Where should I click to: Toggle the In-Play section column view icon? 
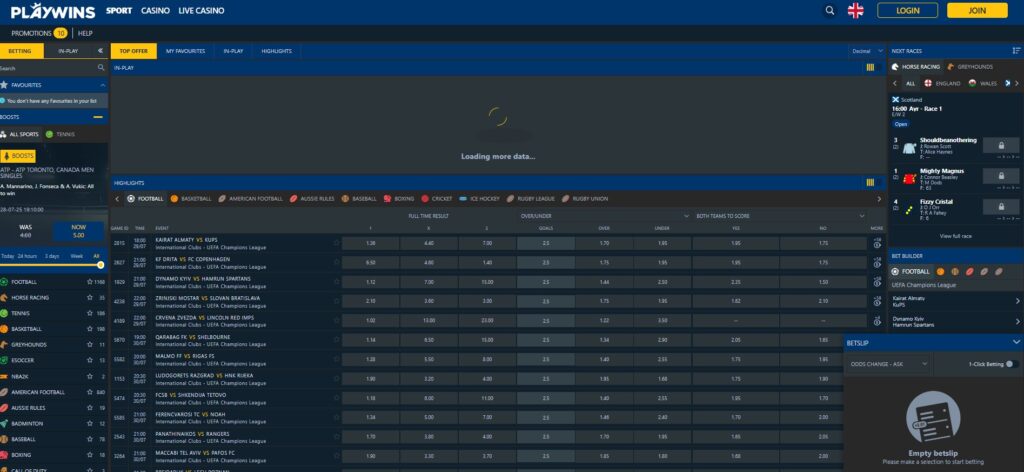click(870, 67)
